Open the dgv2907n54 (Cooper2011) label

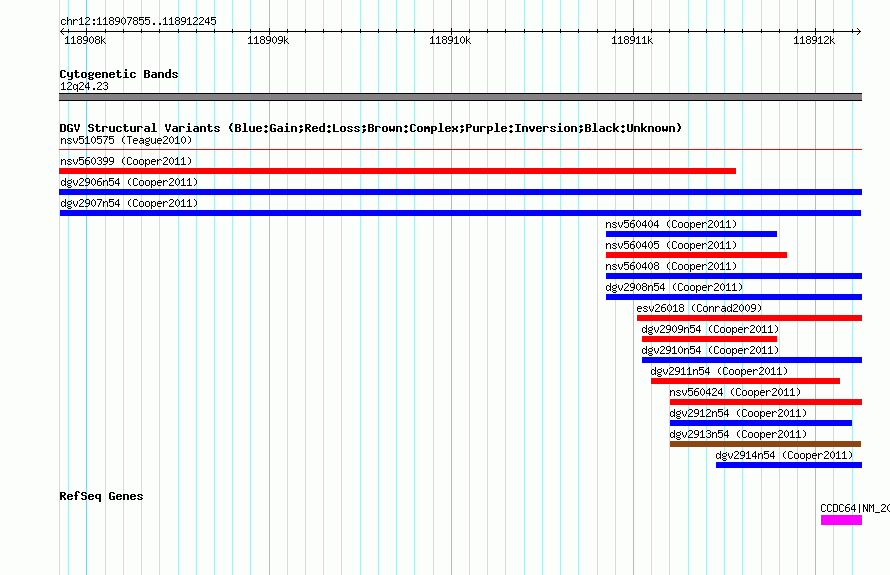(x=129, y=203)
